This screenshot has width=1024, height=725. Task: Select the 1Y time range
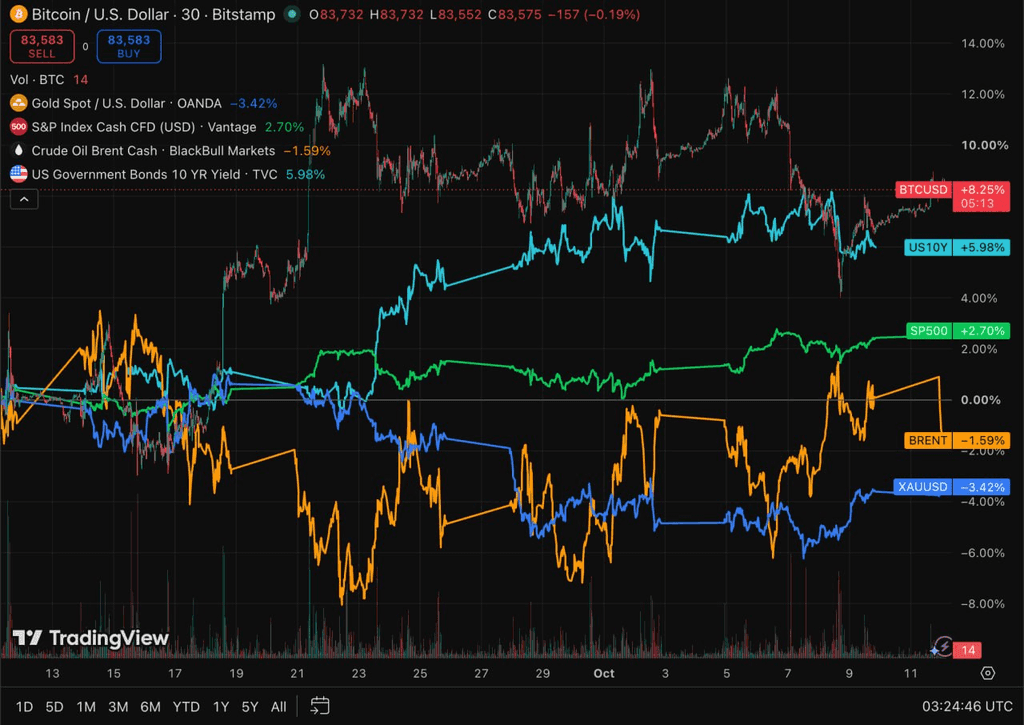coord(221,707)
